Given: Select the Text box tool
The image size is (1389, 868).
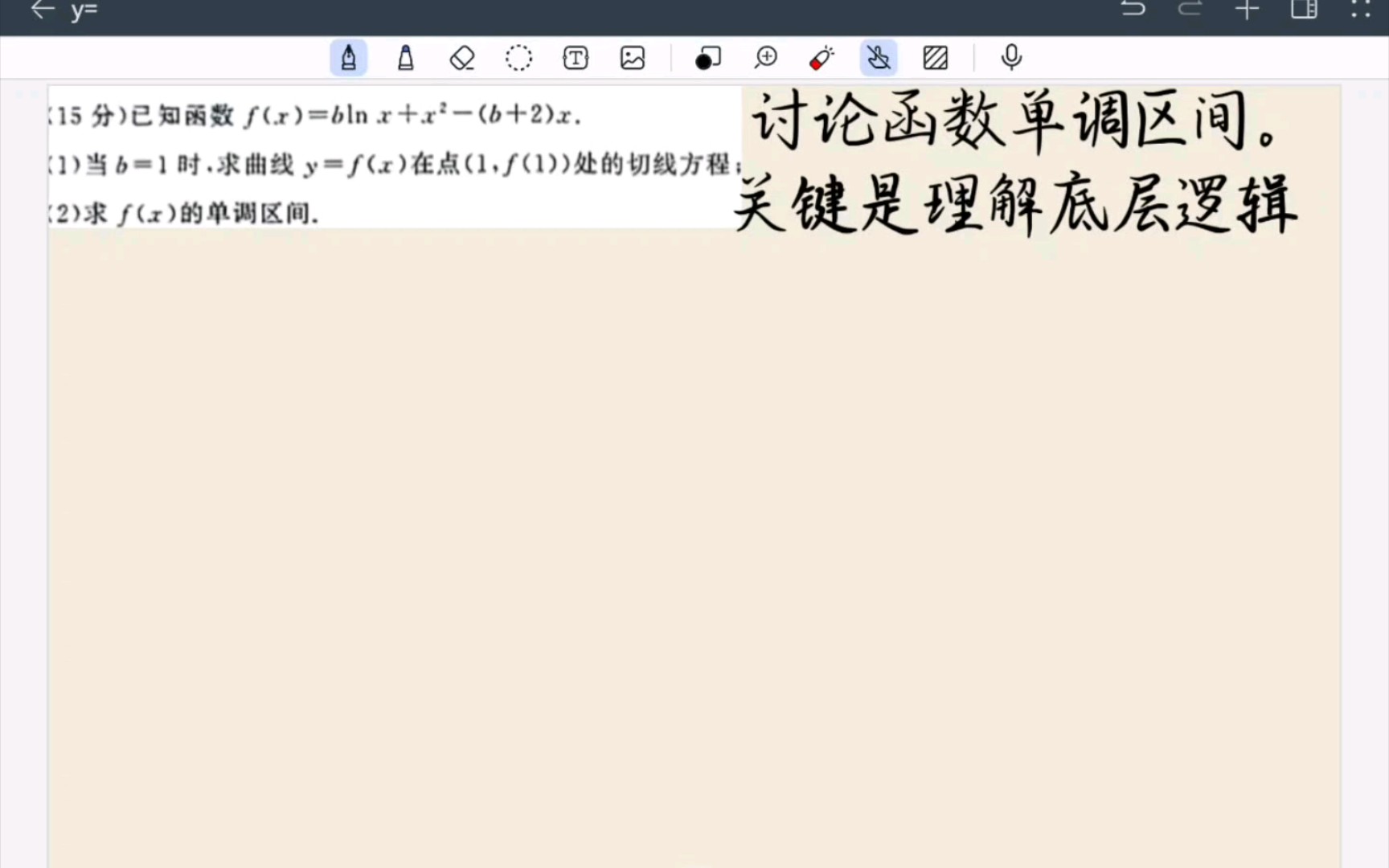Looking at the screenshot, I should 576,58.
